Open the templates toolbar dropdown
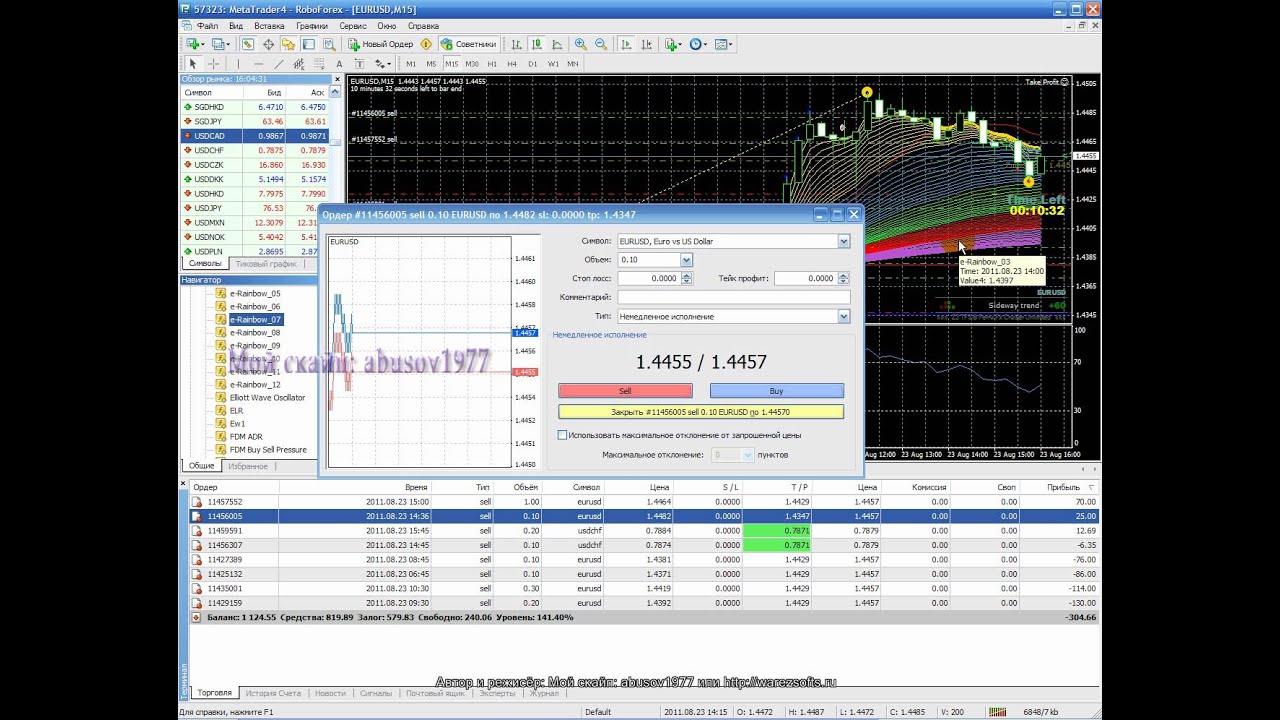 click(723, 44)
